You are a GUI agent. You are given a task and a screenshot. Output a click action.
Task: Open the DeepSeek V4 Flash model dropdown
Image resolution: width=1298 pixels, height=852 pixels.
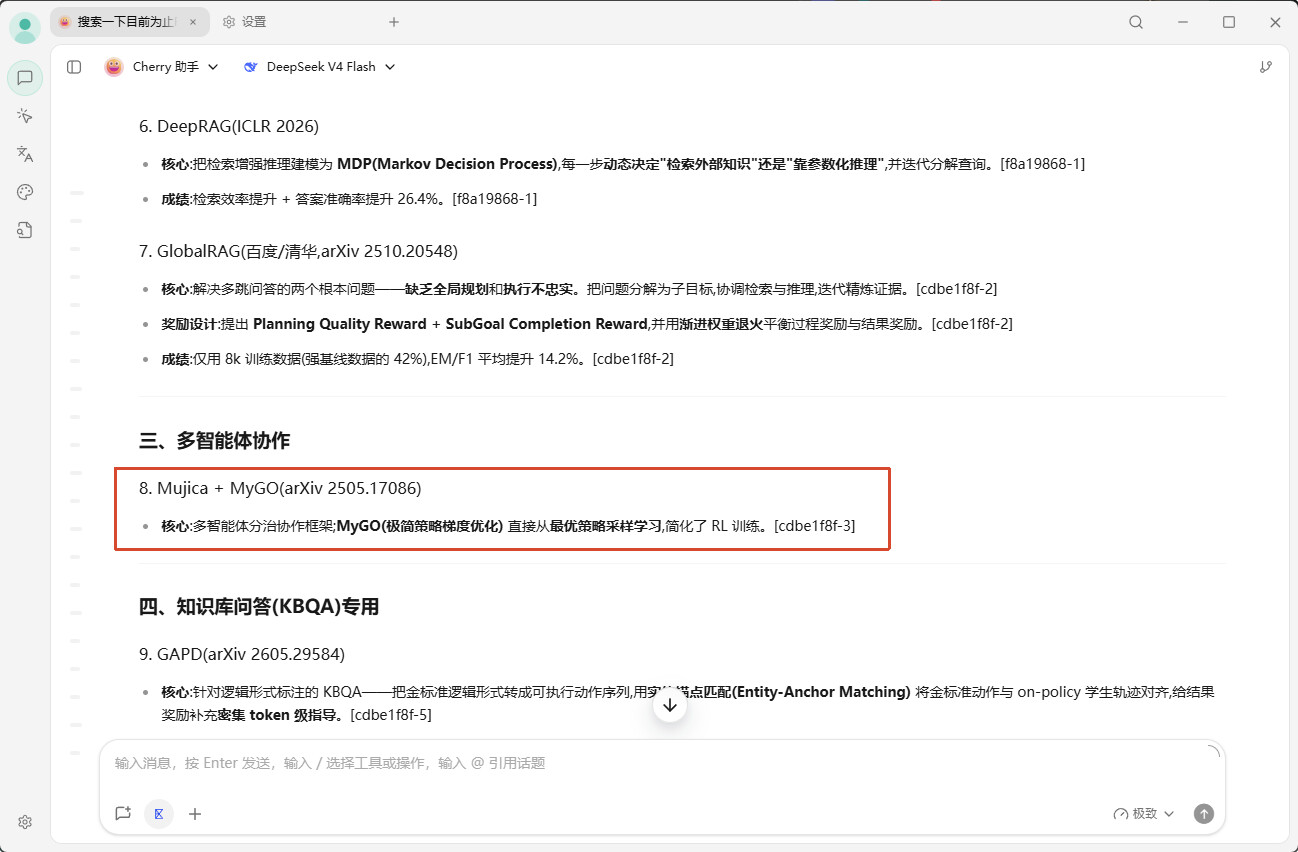click(320, 67)
